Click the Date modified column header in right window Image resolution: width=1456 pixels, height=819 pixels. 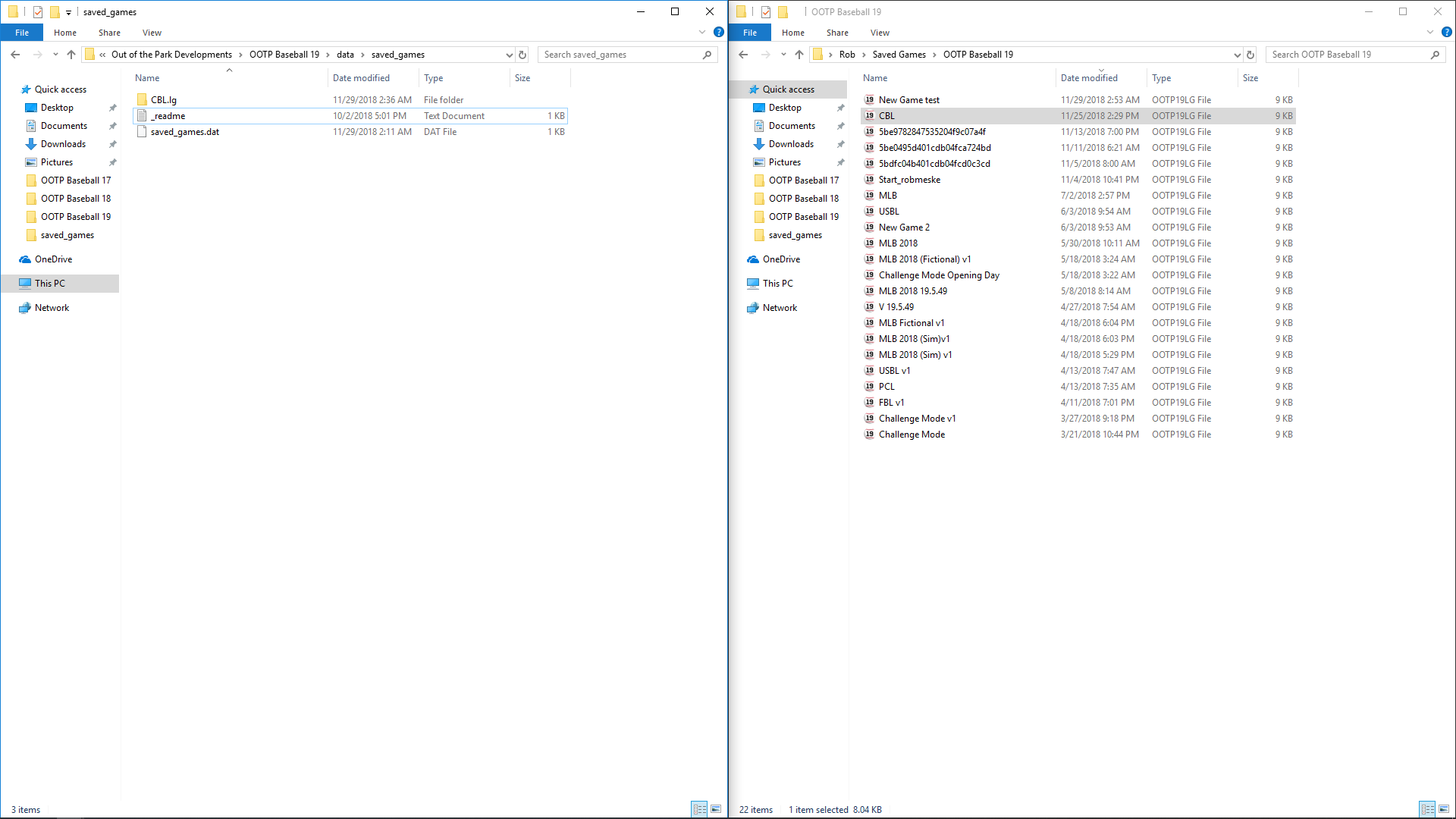pyautogui.click(x=1089, y=78)
